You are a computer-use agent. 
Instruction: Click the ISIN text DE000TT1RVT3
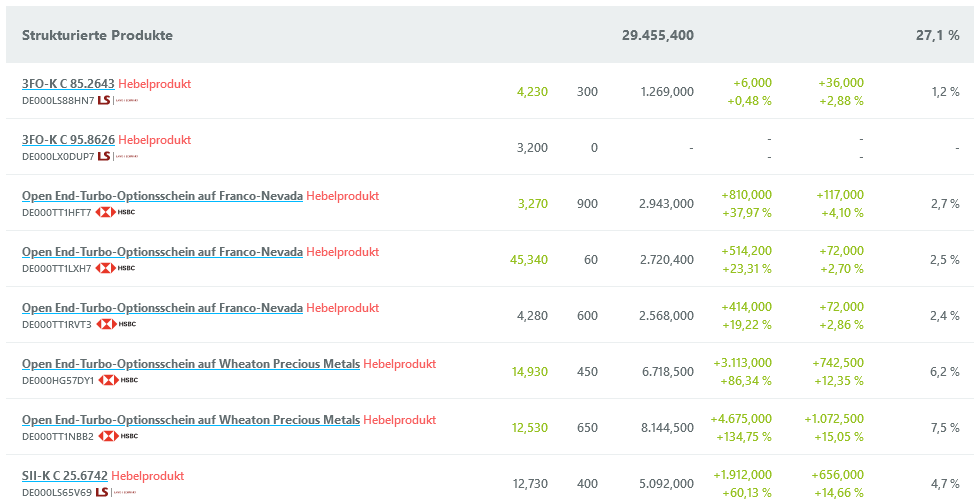point(56,324)
